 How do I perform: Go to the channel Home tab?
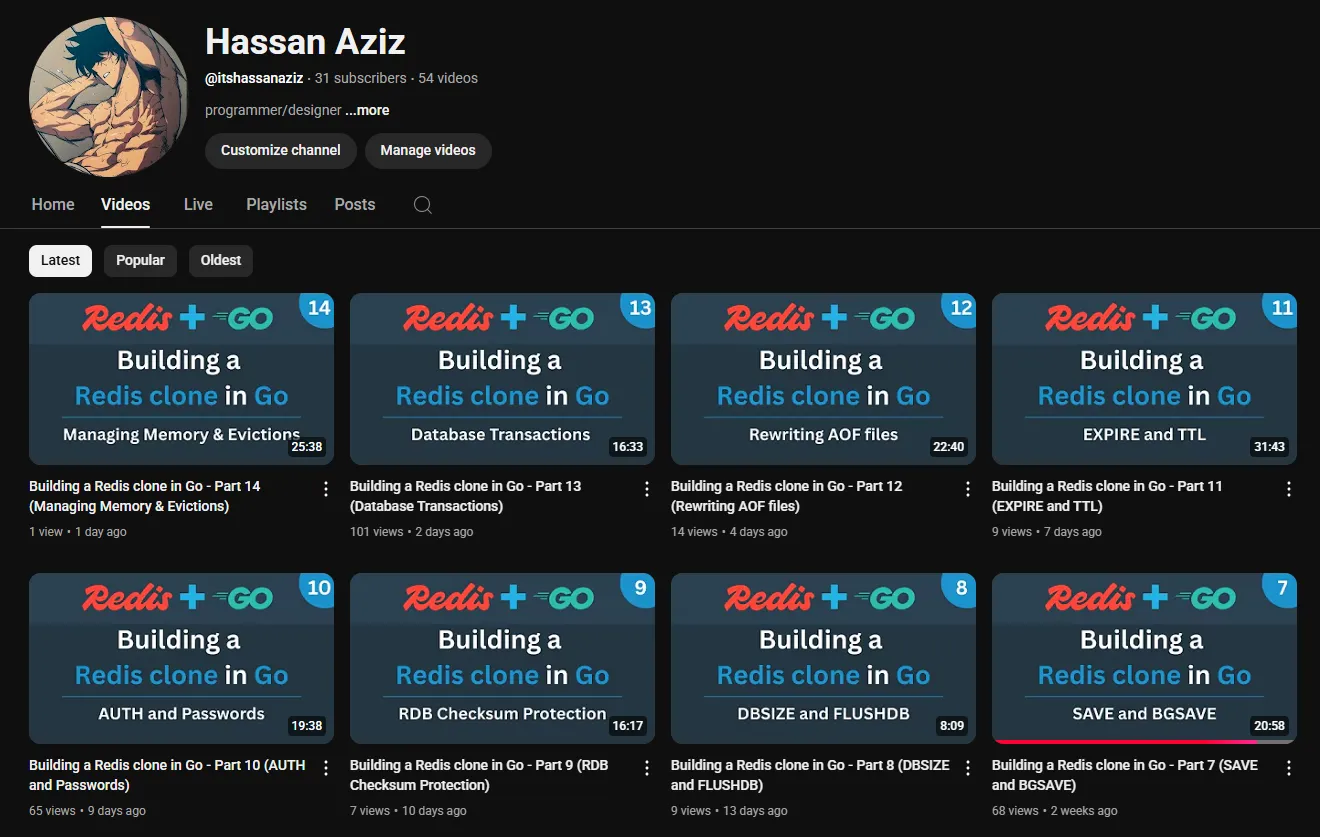click(x=53, y=205)
